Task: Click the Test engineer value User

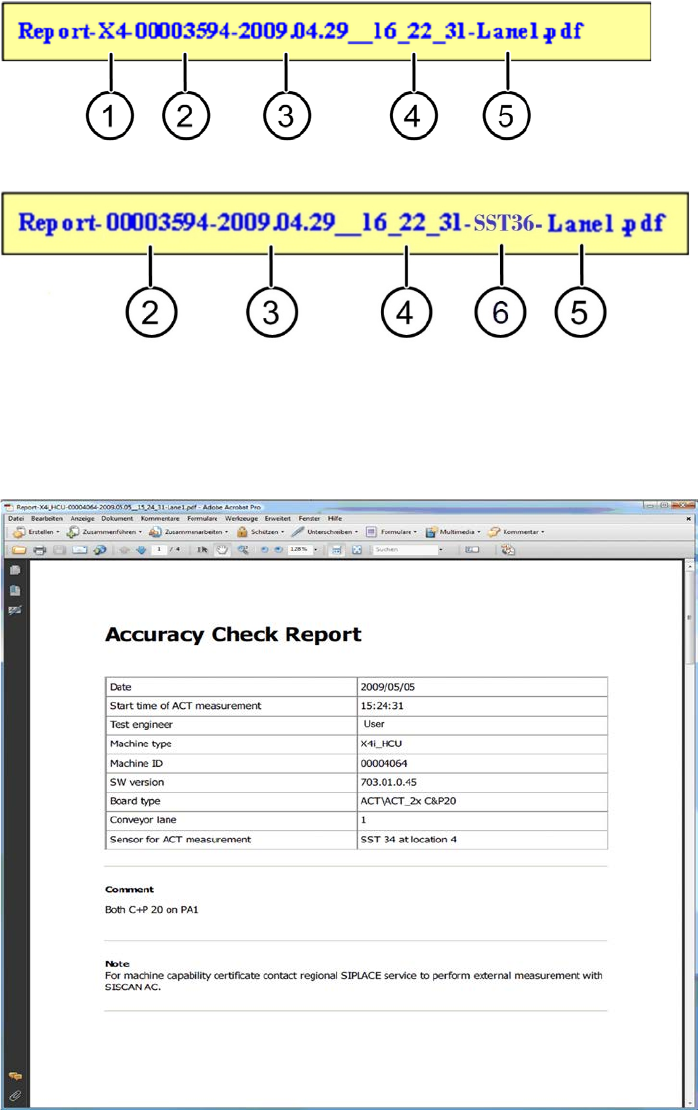Action: (374, 724)
